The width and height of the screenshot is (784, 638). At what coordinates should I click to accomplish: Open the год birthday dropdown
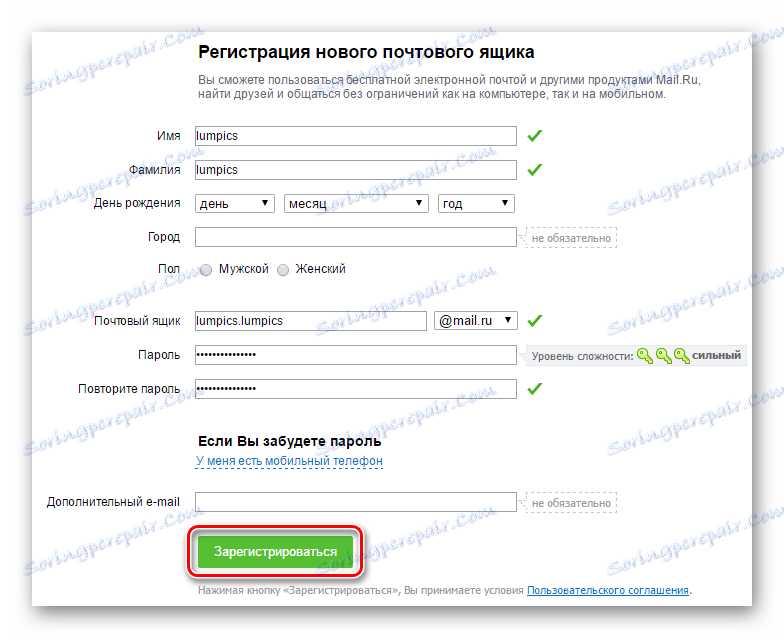[476, 204]
